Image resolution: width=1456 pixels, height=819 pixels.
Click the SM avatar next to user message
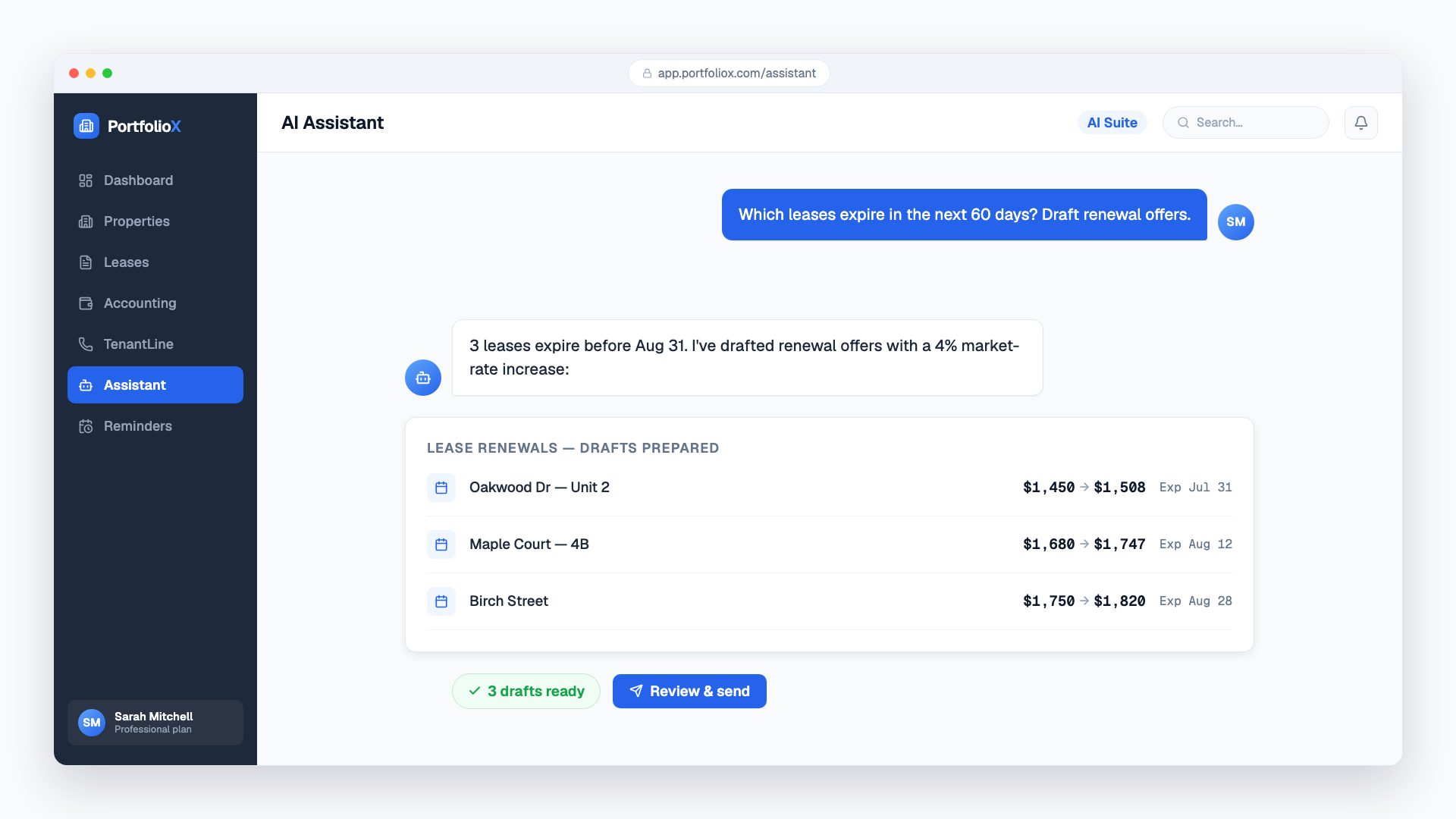(x=1236, y=222)
